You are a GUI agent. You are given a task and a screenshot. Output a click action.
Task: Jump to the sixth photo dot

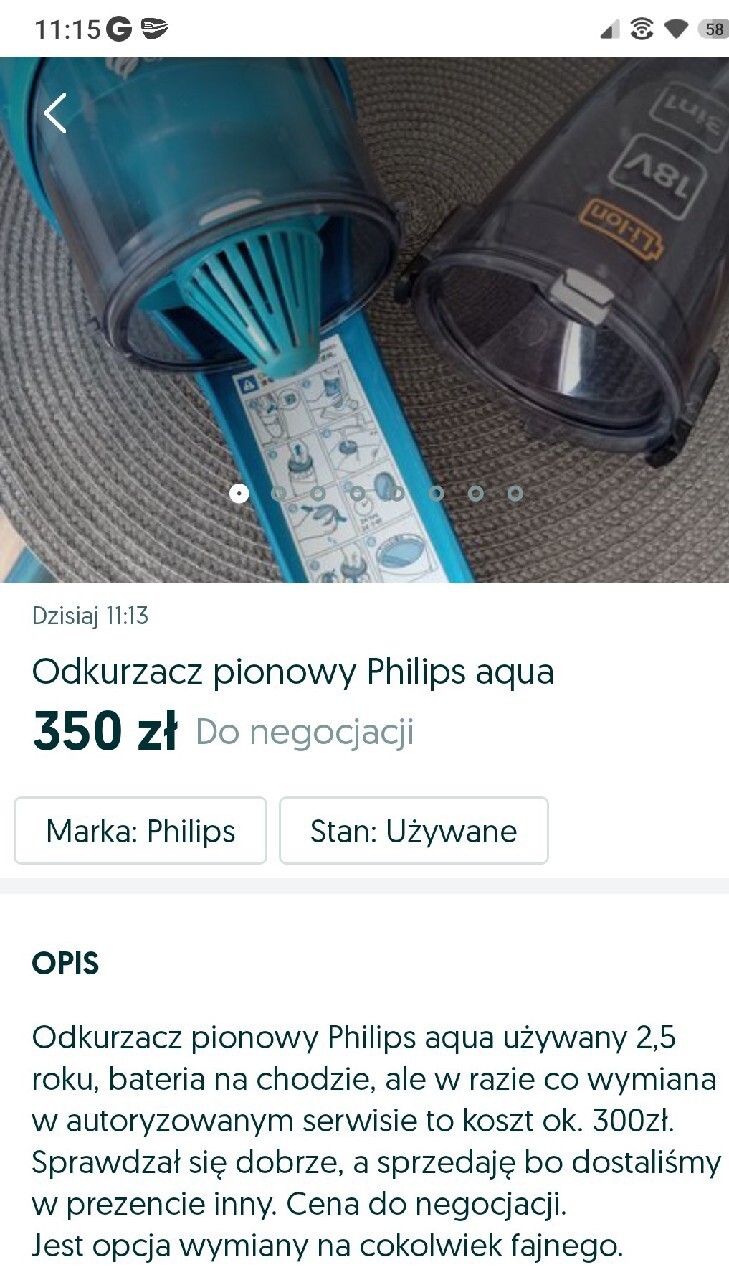point(436,493)
